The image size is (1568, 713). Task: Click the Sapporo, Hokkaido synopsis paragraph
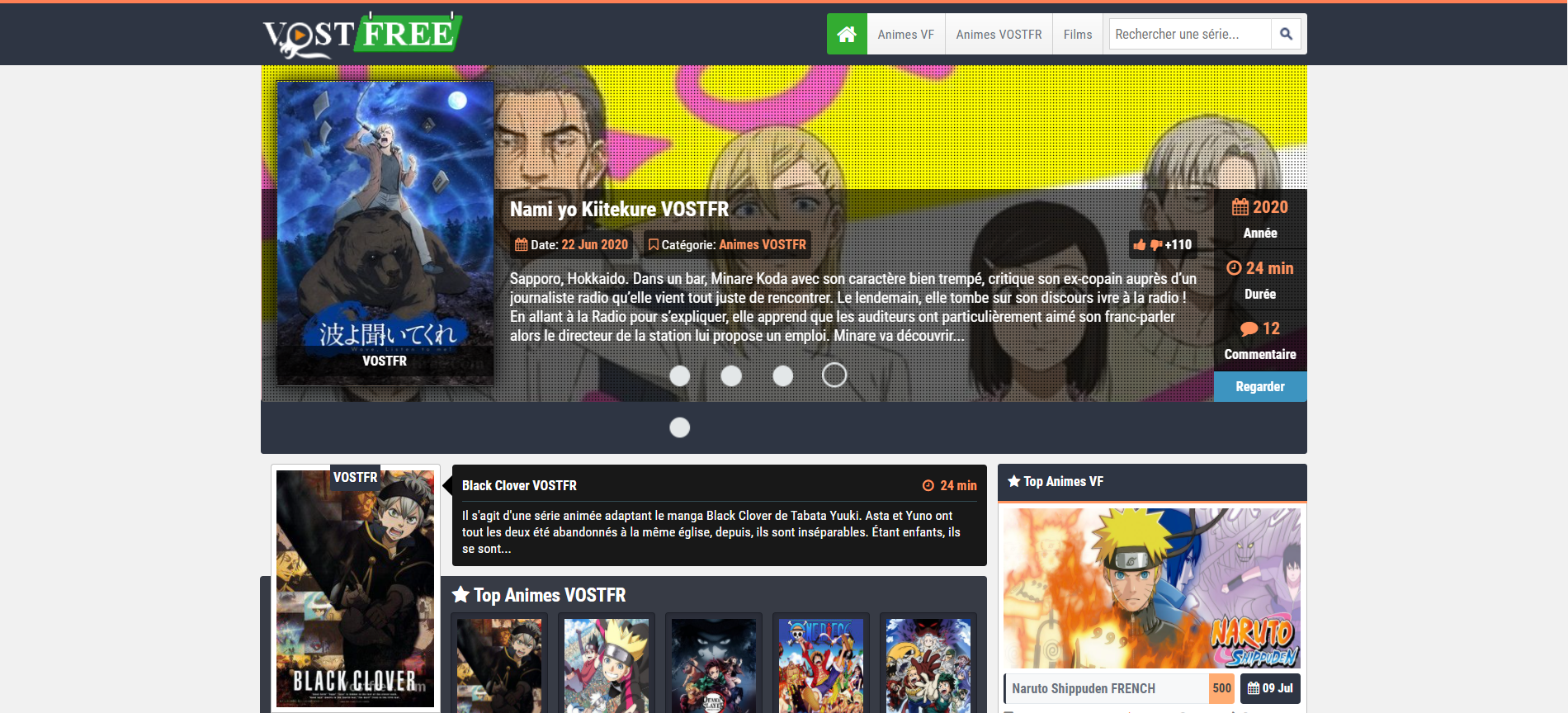pos(853,307)
